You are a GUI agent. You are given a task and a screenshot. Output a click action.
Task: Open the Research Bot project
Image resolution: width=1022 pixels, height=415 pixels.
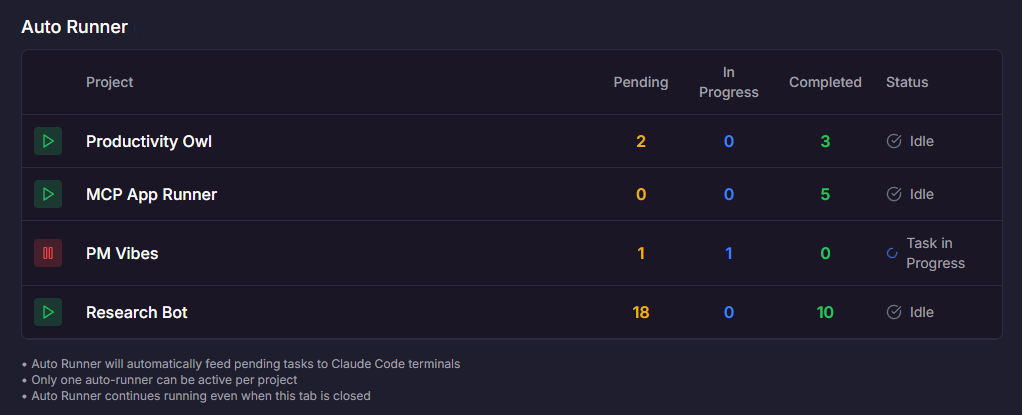[137, 312]
